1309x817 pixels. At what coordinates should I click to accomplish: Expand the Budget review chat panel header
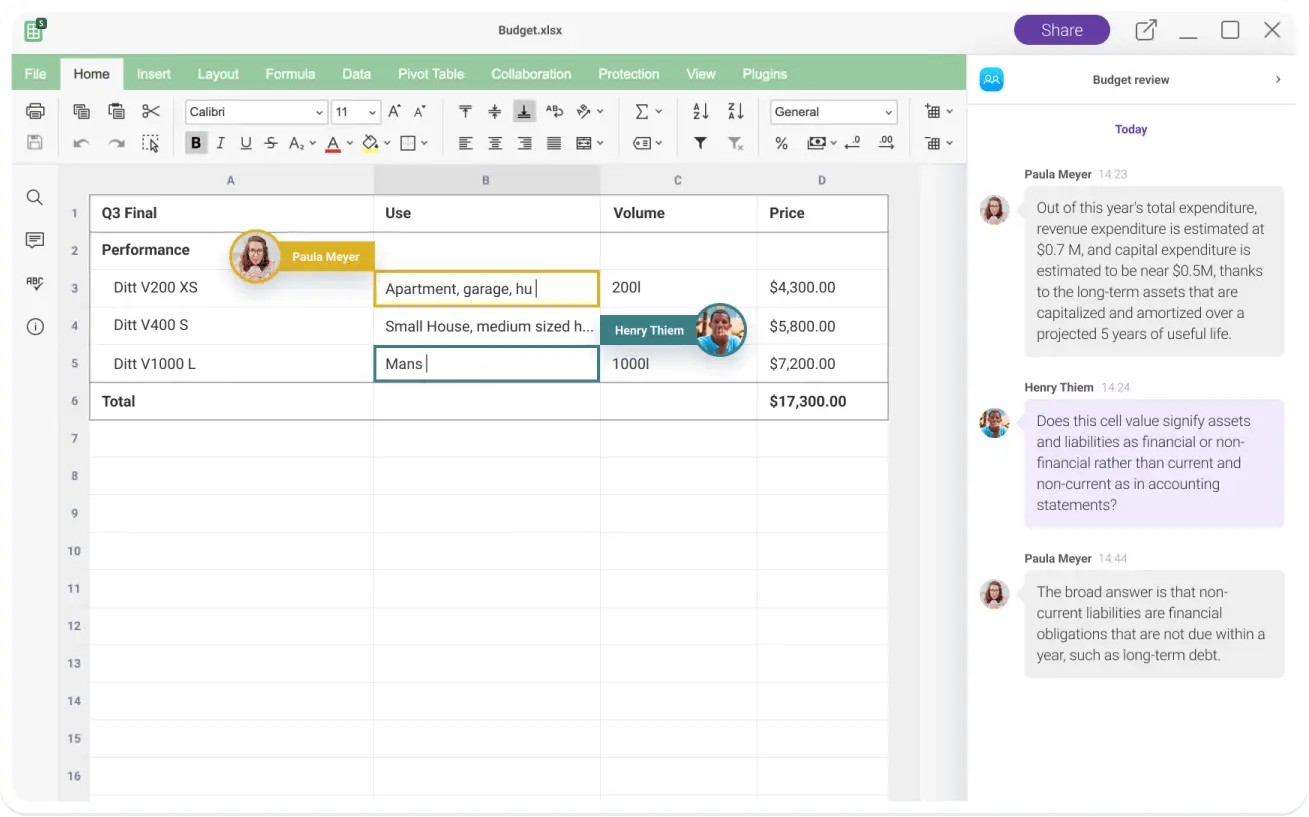(x=1277, y=79)
